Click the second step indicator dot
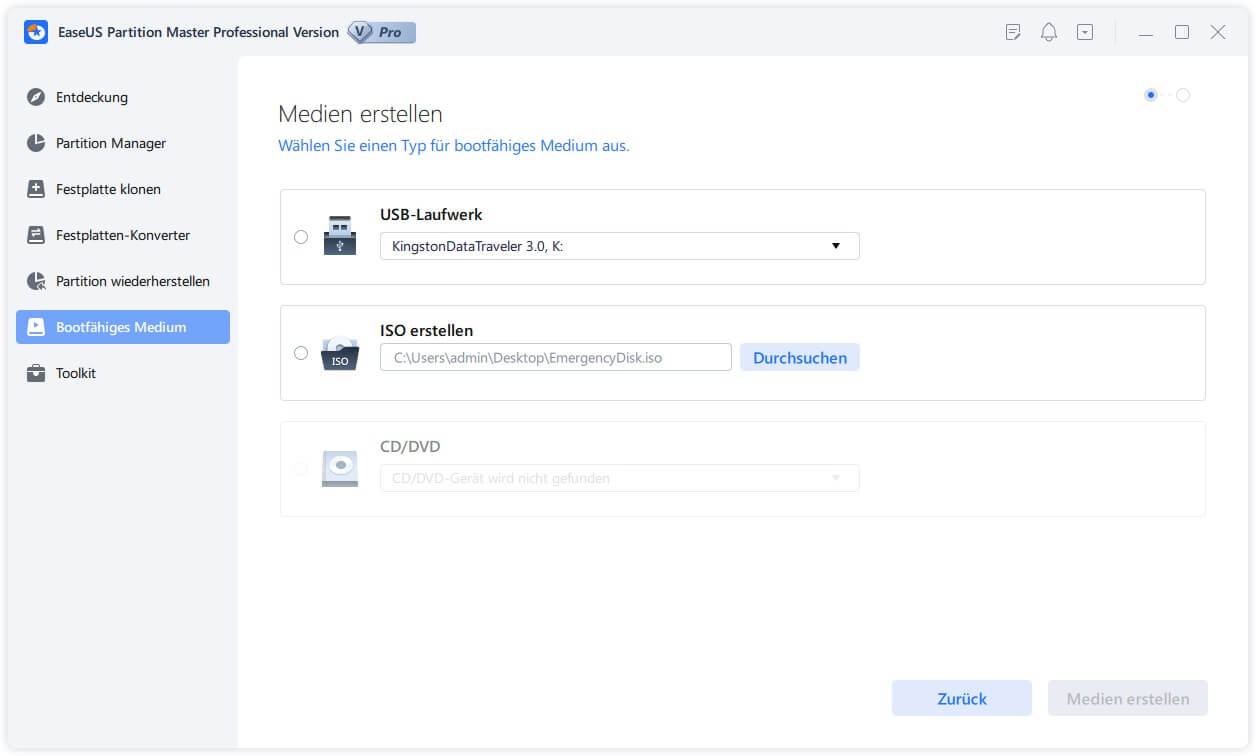Image resolution: width=1256 pixels, height=756 pixels. pos(1183,95)
